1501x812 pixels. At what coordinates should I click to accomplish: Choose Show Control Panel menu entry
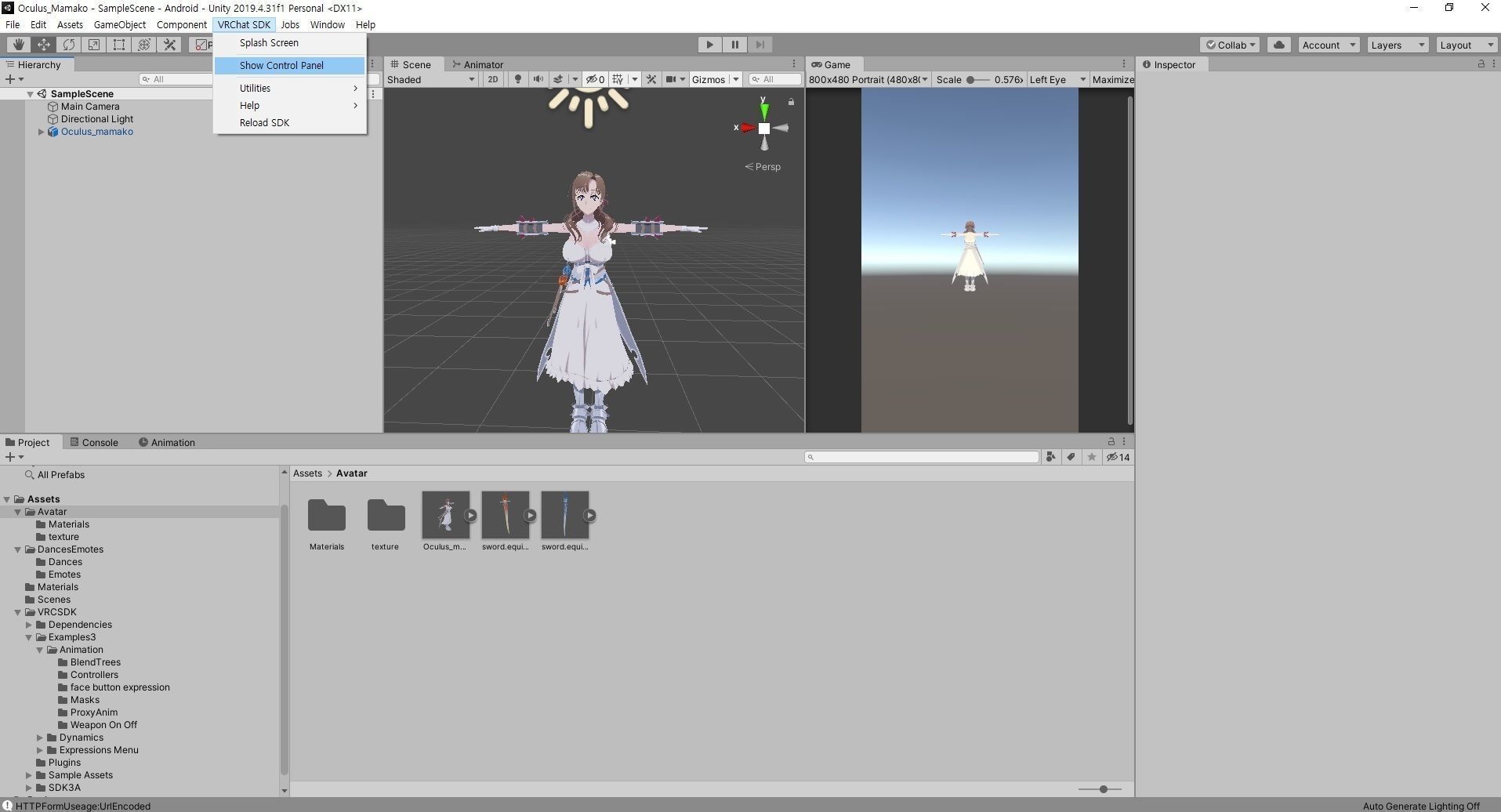coord(289,65)
